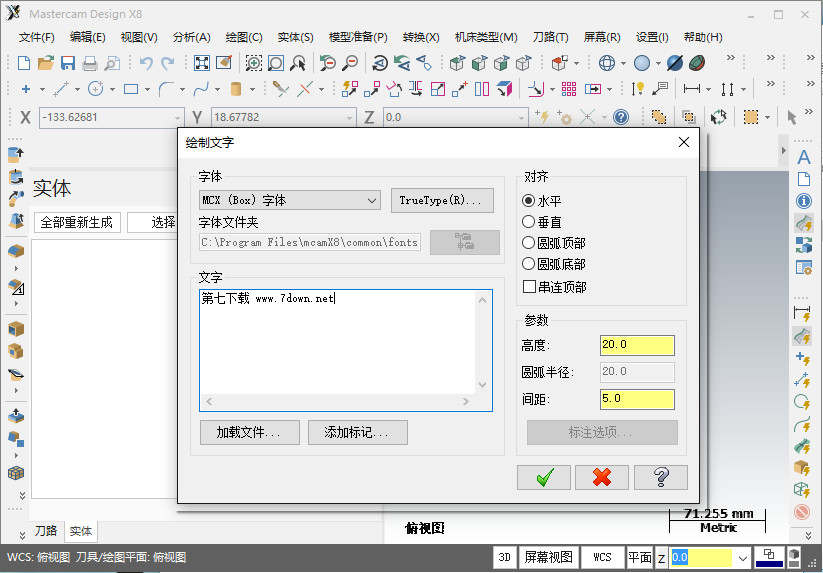The image size is (823, 573).
Task: Click the Zoom out magnifier icon
Action: (x=350, y=63)
